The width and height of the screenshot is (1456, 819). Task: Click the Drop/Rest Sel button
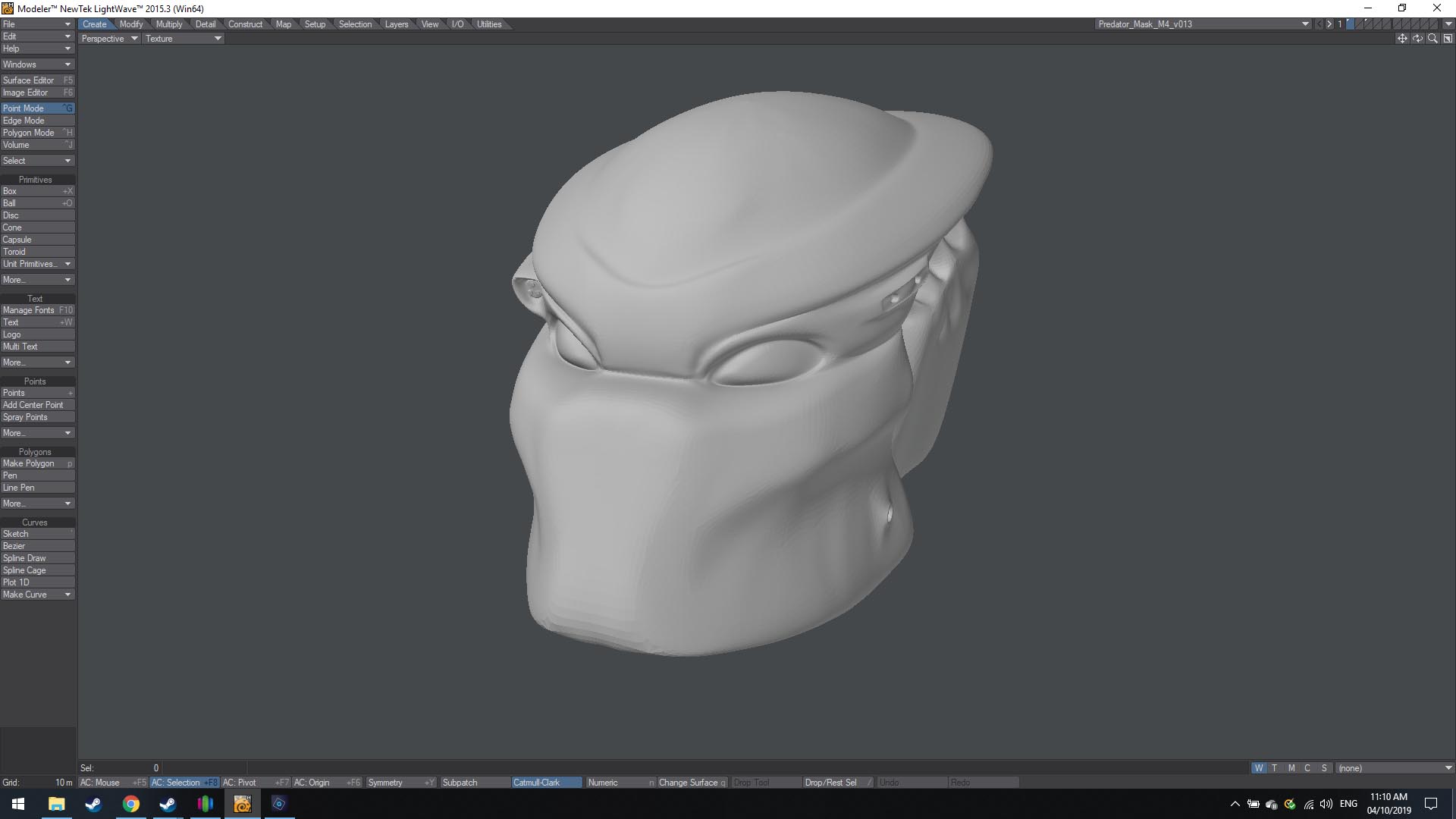(x=839, y=783)
